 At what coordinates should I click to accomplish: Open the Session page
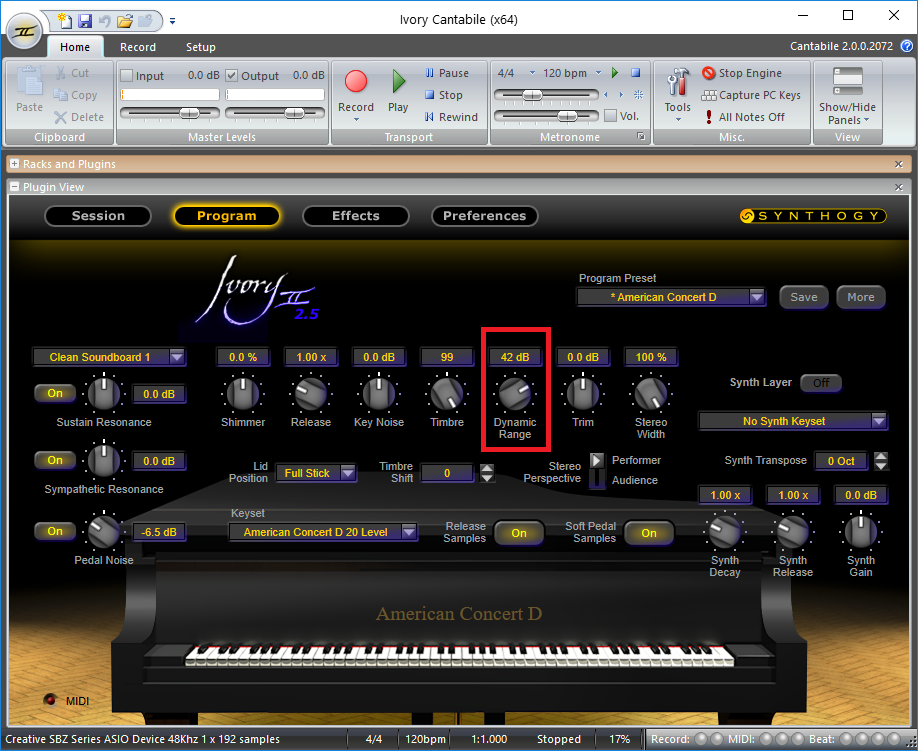pyautogui.click(x=98, y=215)
